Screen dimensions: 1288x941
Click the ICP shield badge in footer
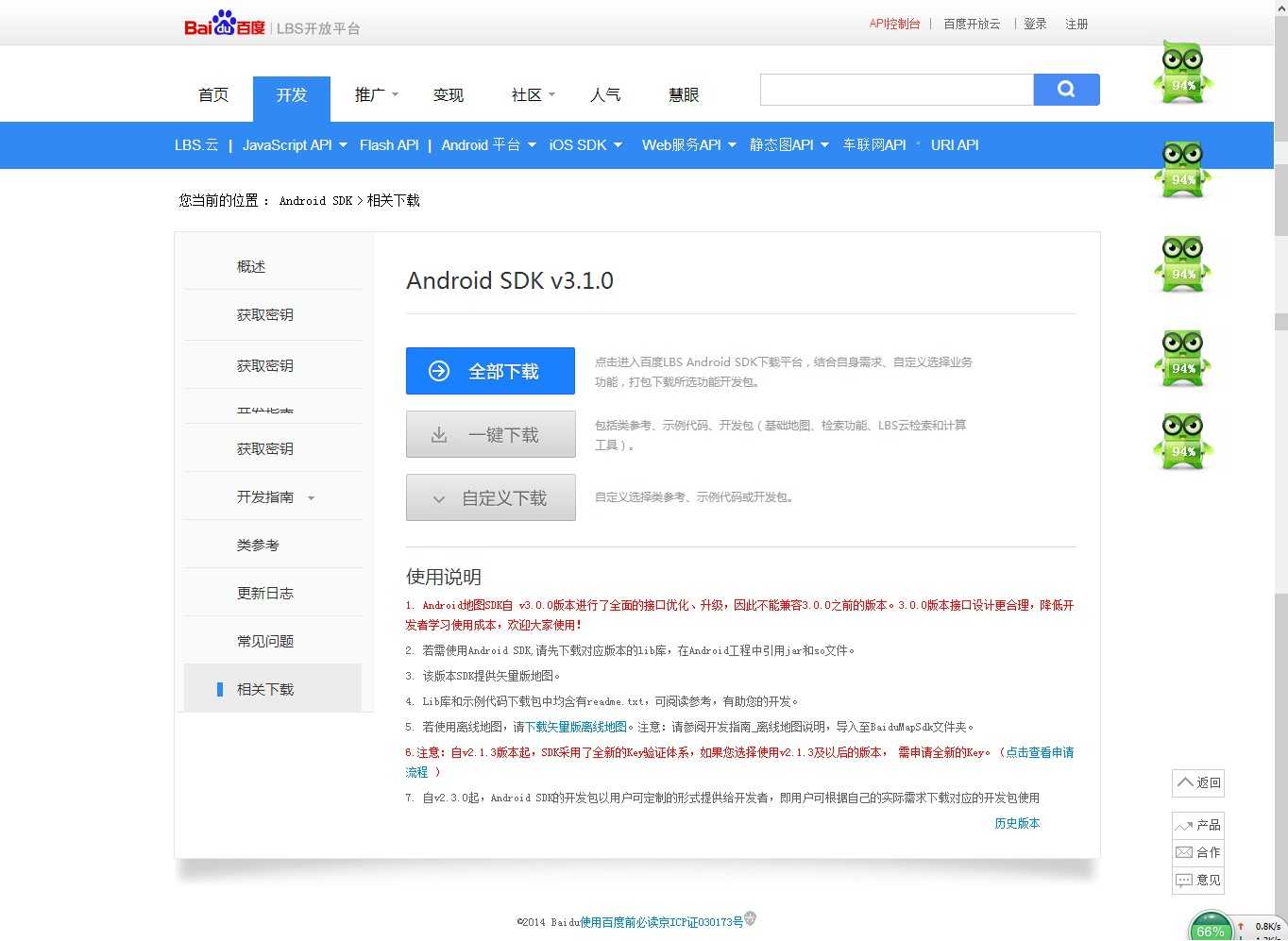point(751,918)
